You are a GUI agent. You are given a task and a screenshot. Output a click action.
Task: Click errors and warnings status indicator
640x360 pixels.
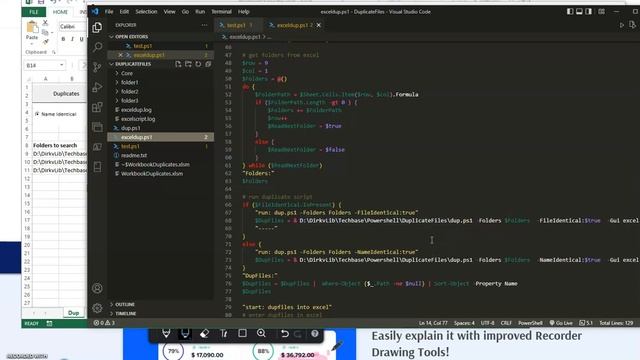(104, 323)
